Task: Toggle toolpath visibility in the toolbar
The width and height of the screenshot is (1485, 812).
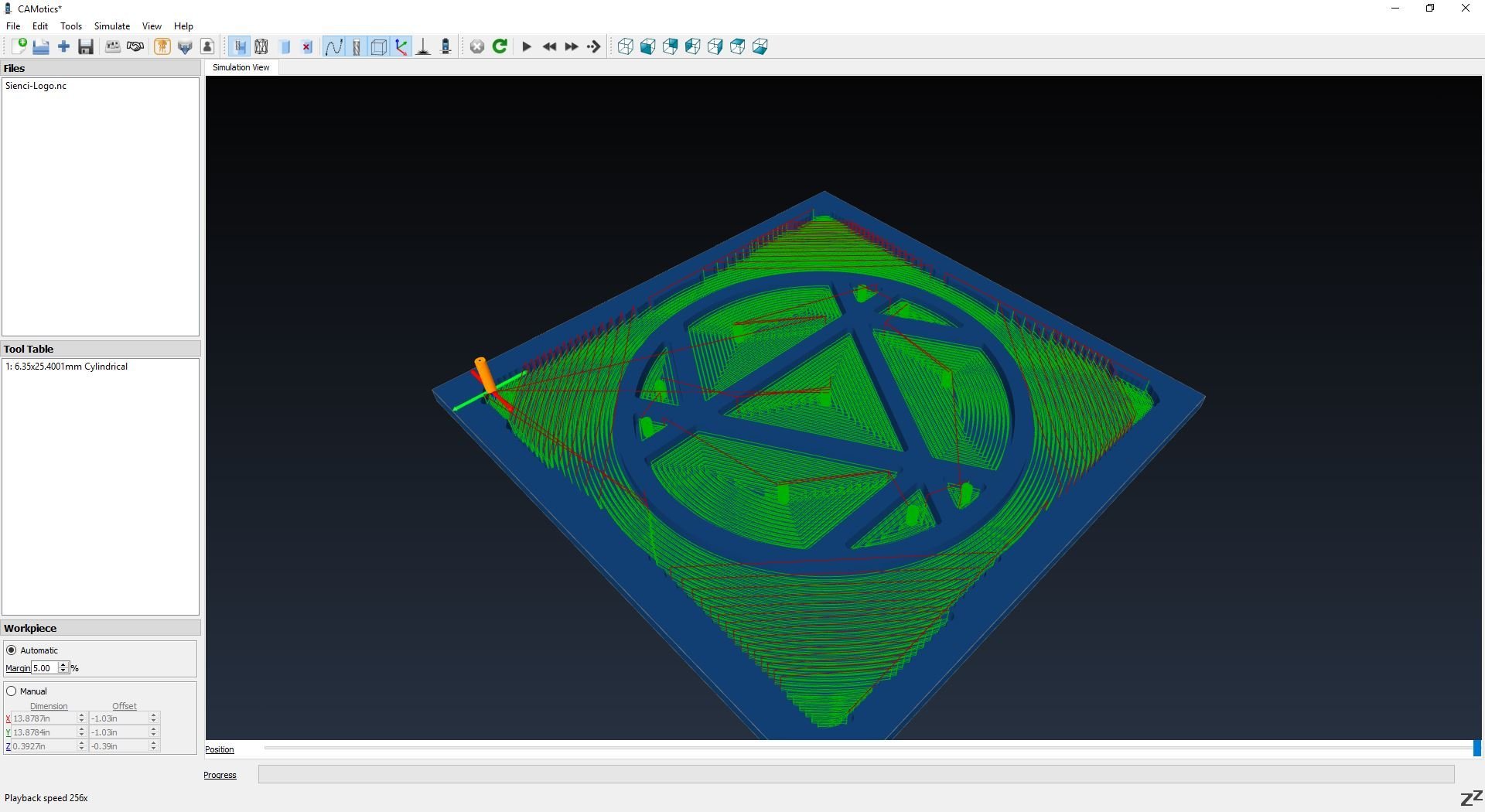Action: click(334, 46)
